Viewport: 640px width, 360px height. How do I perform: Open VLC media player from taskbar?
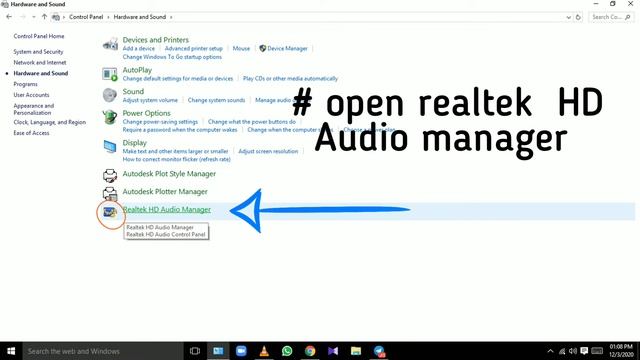(x=264, y=351)
